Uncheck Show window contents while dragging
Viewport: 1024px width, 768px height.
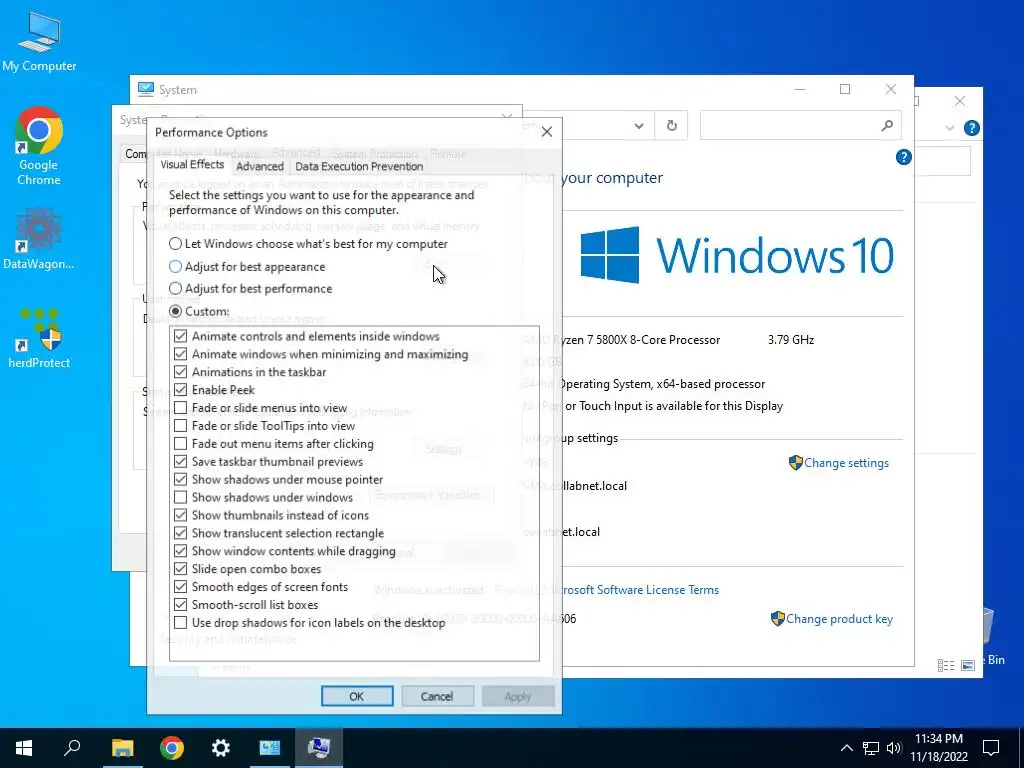[x=181, y=551]
